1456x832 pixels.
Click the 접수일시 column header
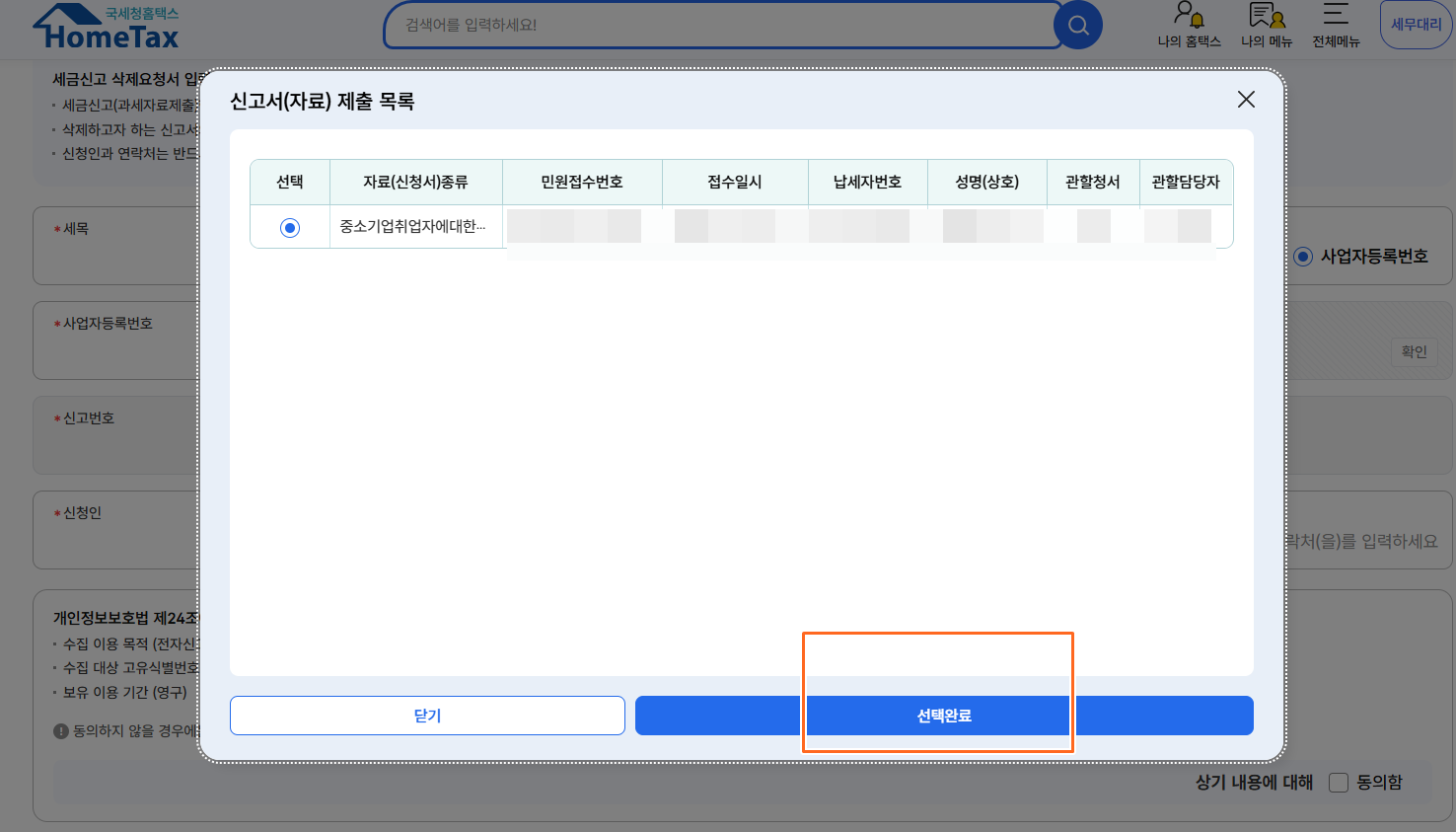735,182
